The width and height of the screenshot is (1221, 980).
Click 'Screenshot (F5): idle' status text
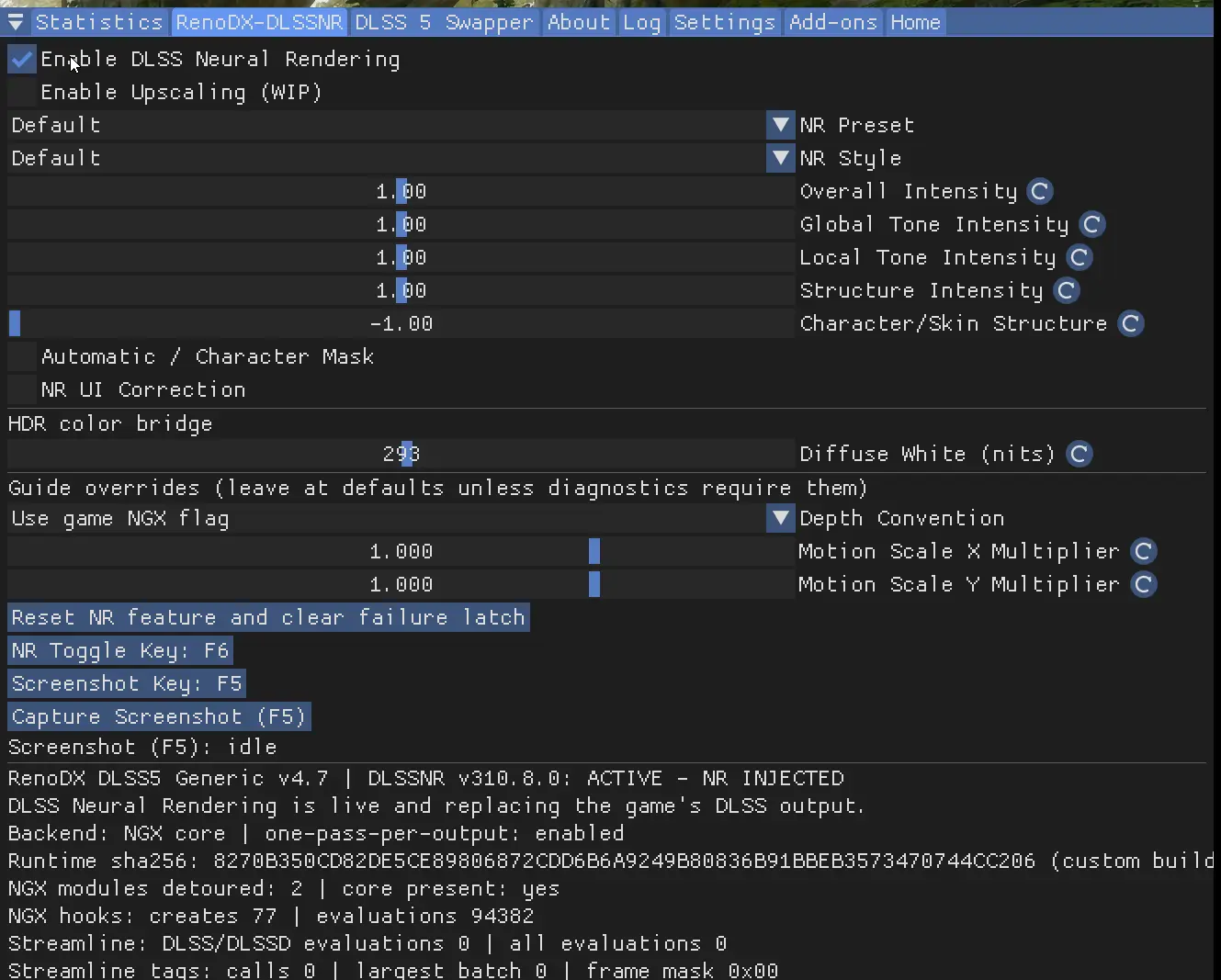[x=142, y=747]
